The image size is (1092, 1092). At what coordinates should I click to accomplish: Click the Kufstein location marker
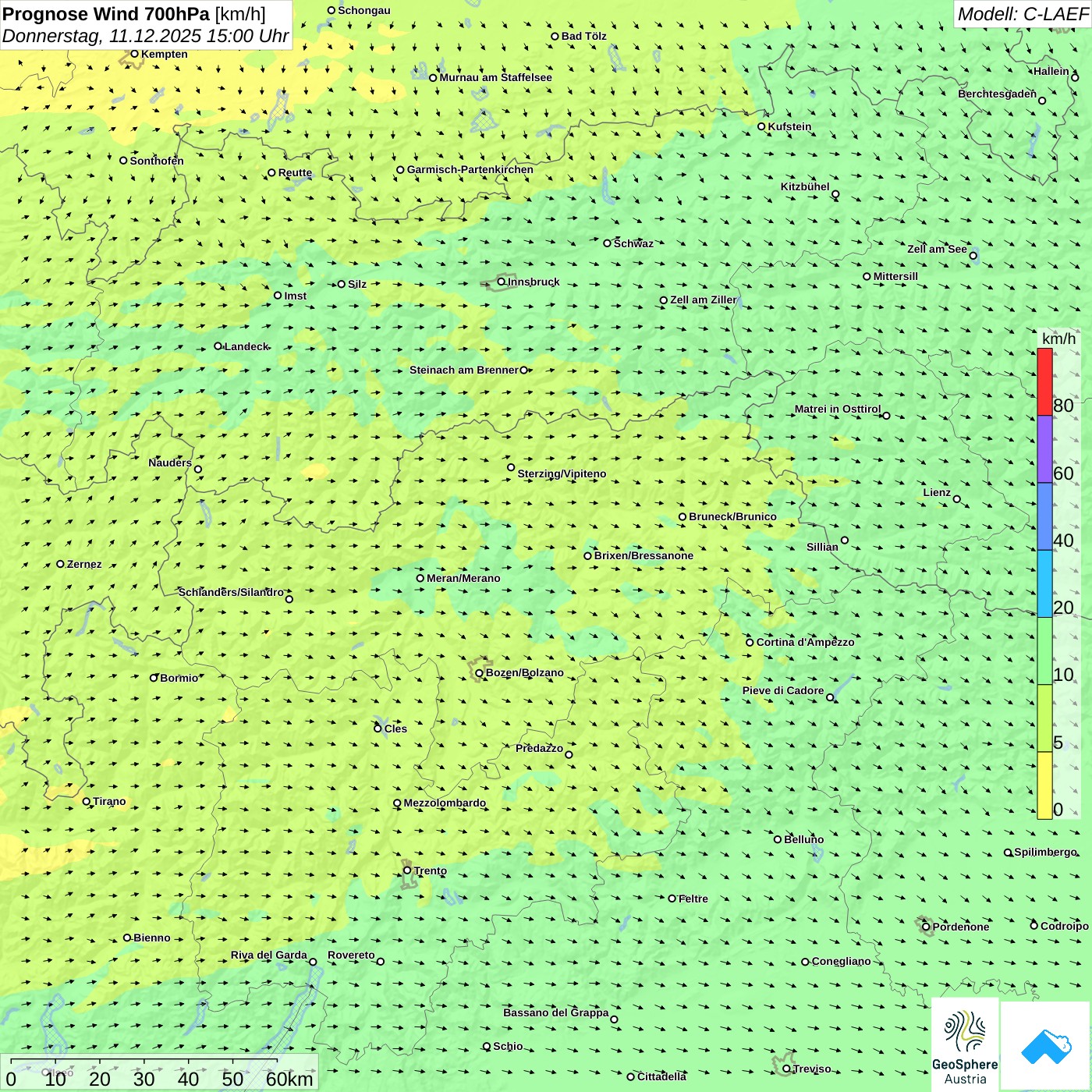[x=762, y=126]
